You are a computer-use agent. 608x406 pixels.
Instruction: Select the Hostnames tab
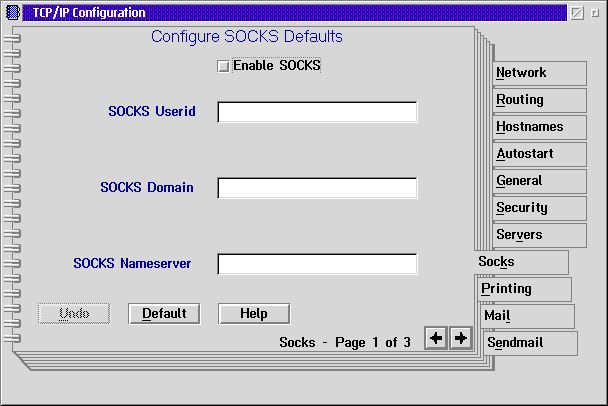pos(539,127)
